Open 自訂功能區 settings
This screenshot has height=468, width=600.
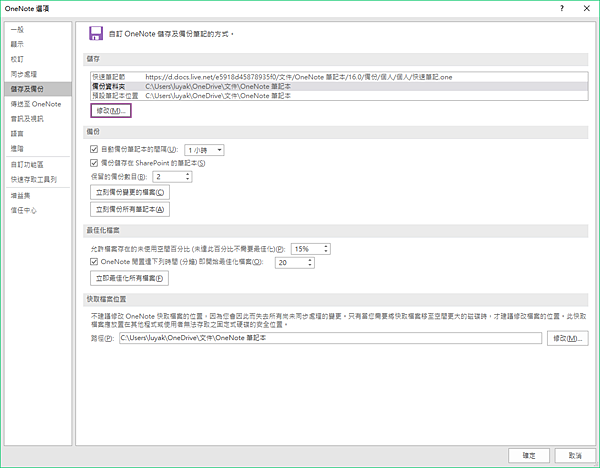point(38,165)
